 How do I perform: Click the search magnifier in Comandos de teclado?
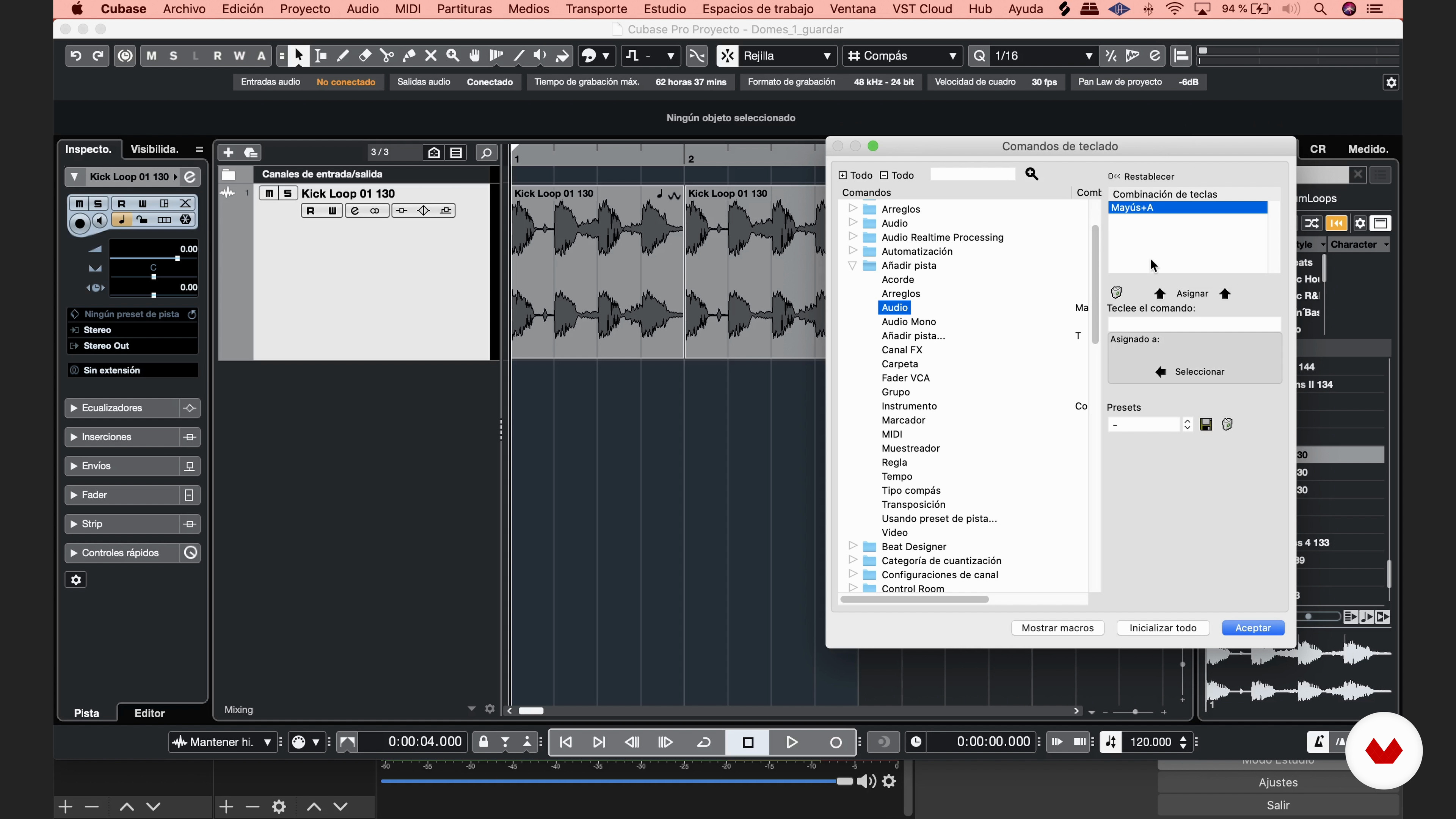click(x=1031, y=174)
